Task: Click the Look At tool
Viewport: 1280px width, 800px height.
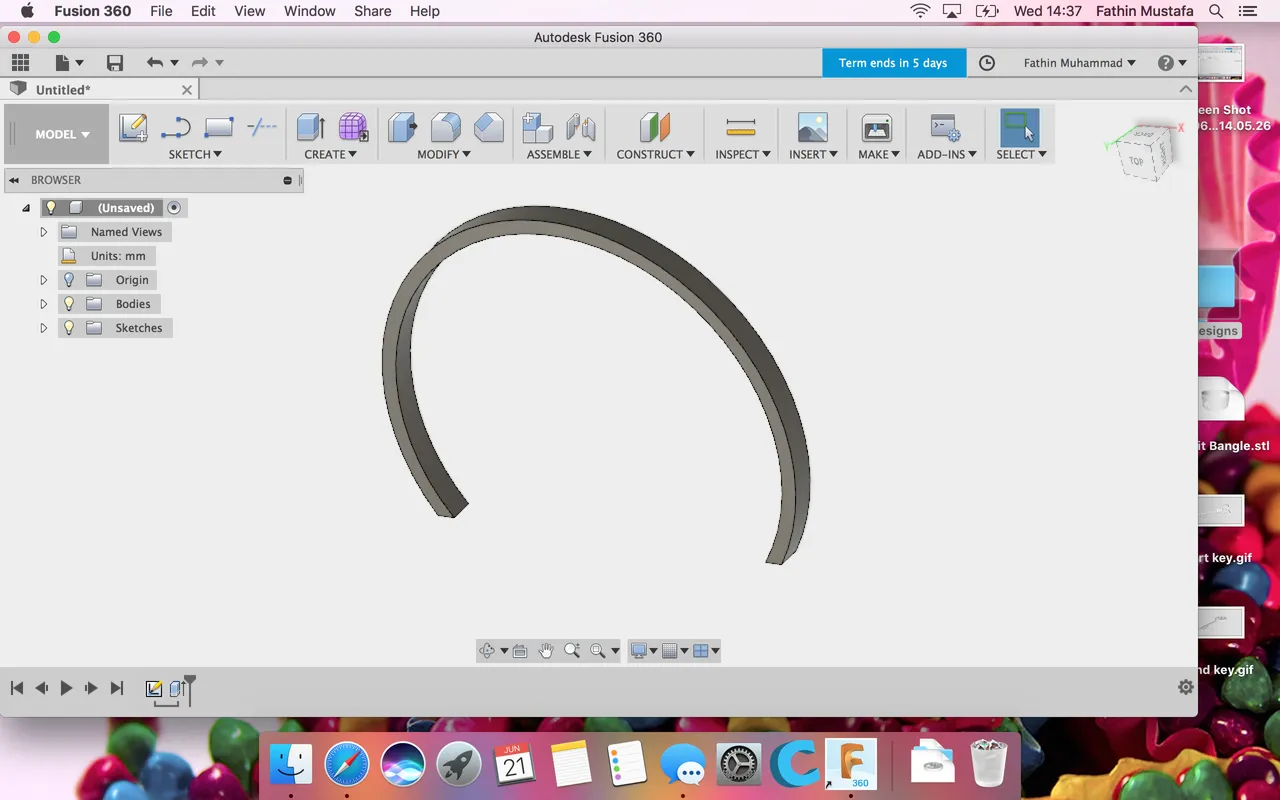Action: [520, 651]
